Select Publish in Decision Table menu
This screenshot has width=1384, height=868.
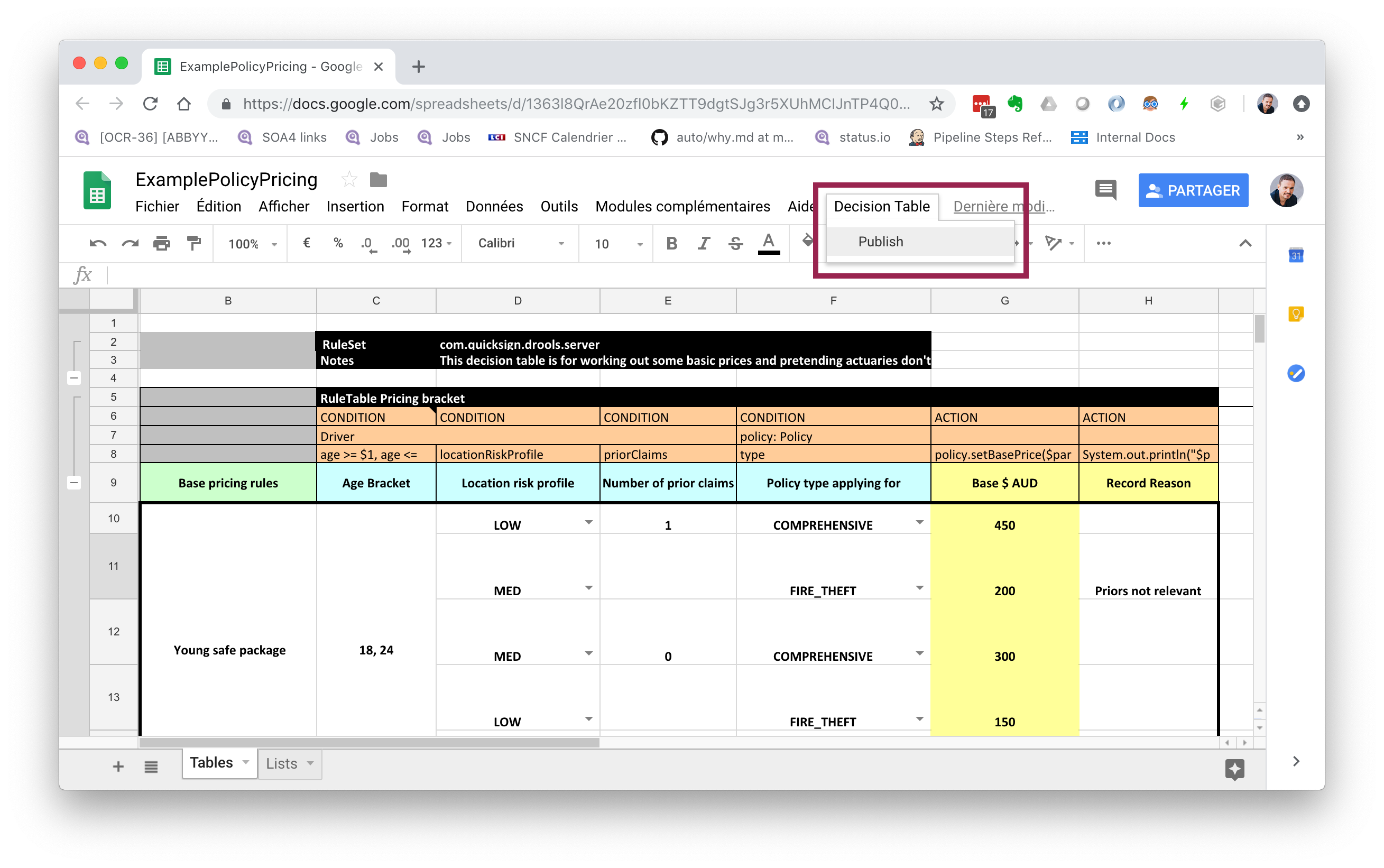880,242
